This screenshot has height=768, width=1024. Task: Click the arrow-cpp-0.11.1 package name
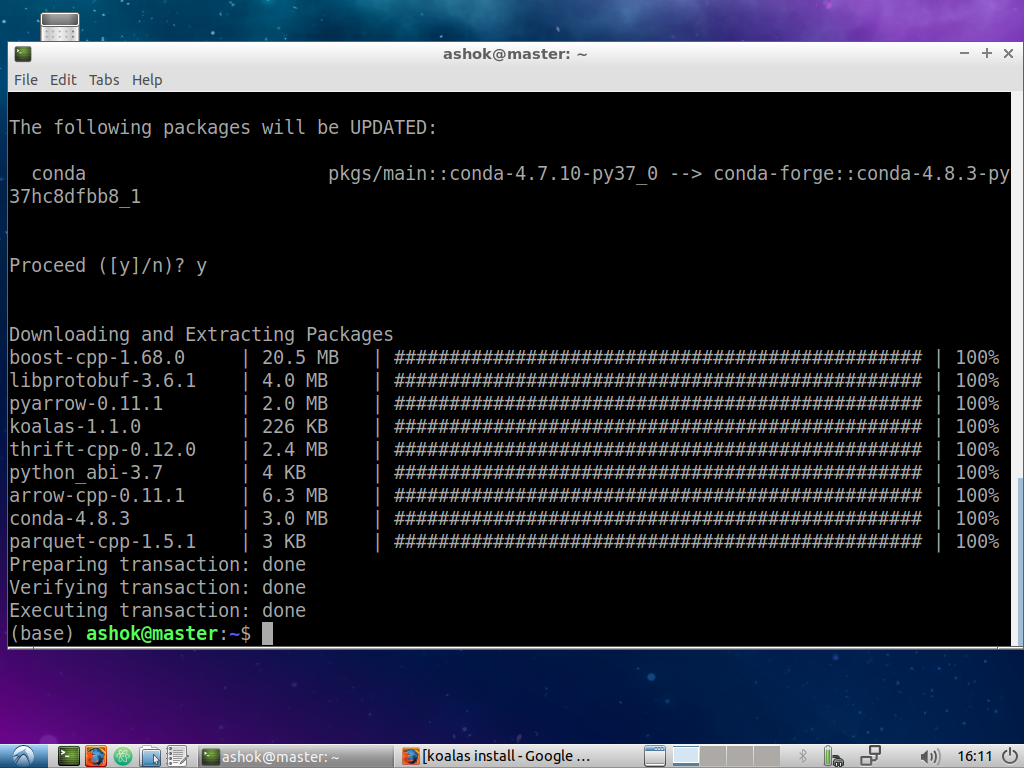click(x=97, y=496)
